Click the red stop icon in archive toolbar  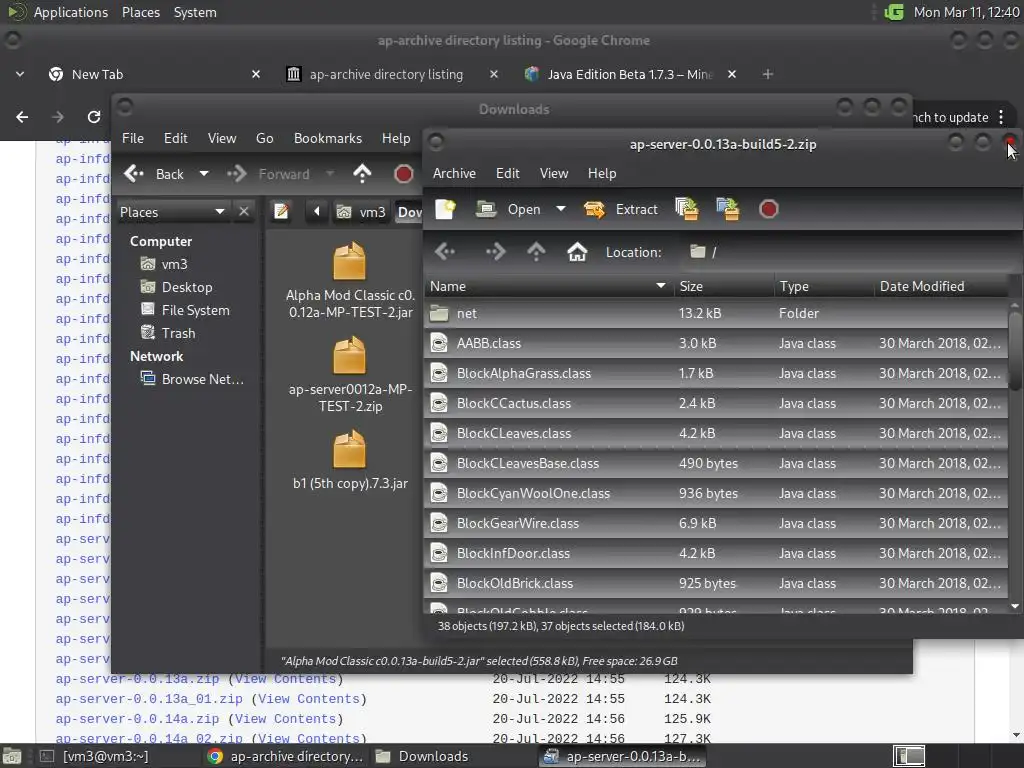(769, 209)
